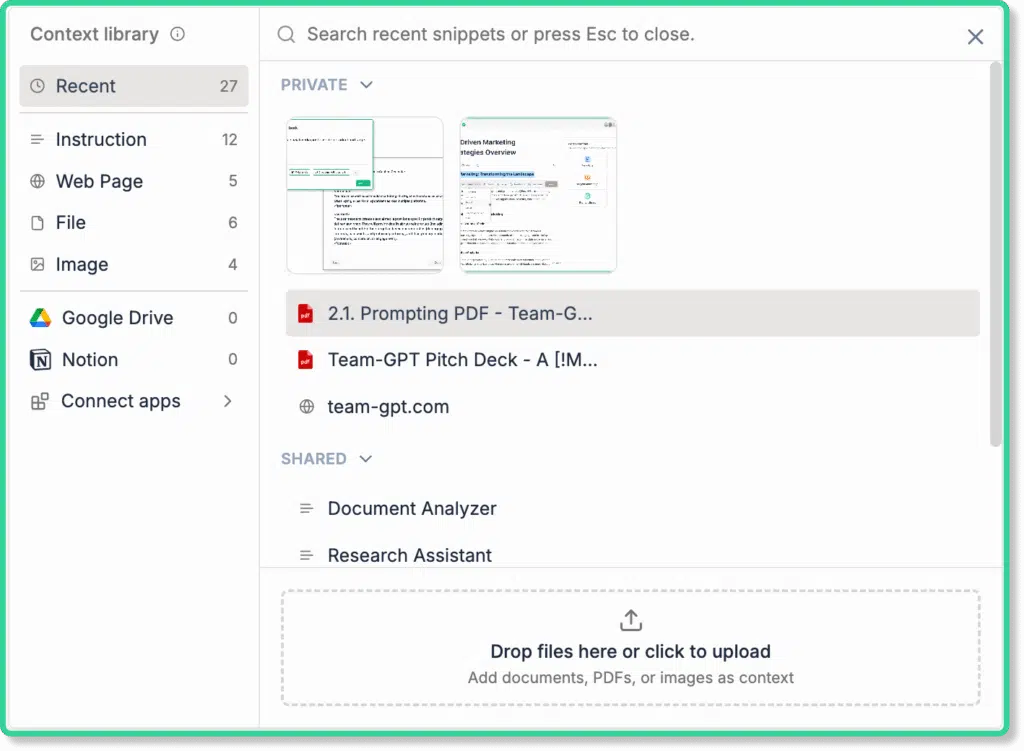Image resolution: width=1024 pixels, height=751 pixels.
Task: Click the clock icon next to Recent
Action: click(38, 86)
